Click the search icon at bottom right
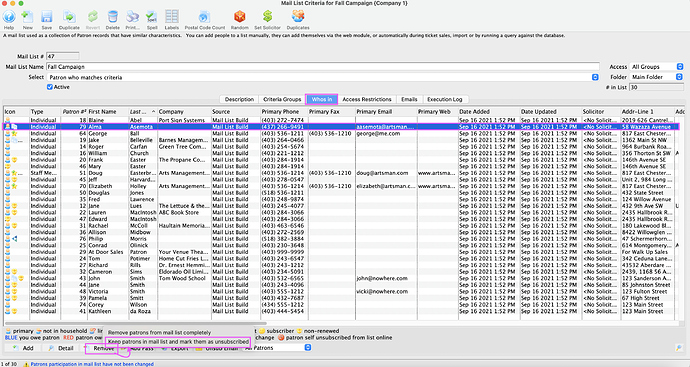690x367 pixels. click(x=679, y=348)
